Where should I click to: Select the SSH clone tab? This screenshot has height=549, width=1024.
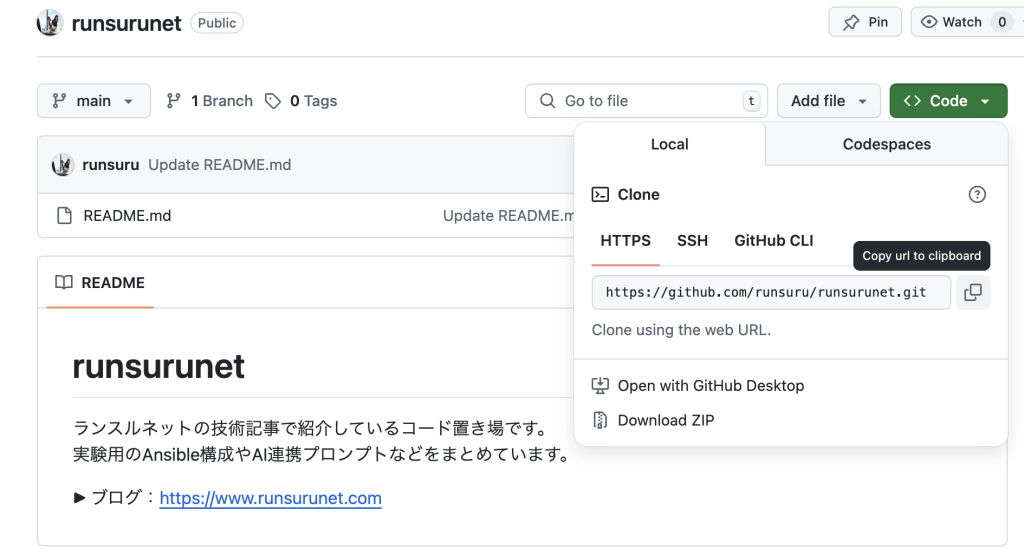pyautogui.click(x=692, y=241)
